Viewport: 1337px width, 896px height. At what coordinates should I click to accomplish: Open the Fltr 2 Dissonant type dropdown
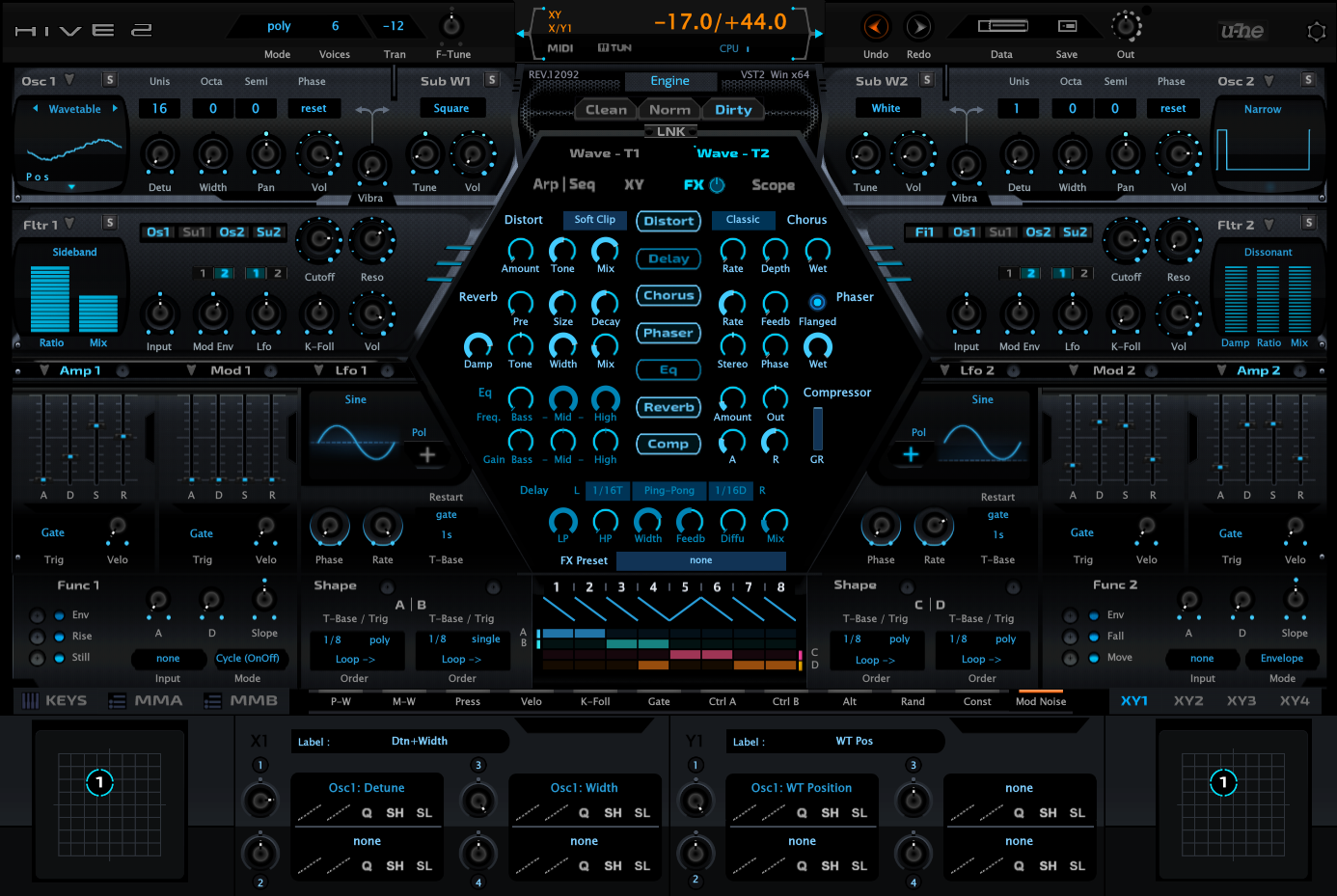(x=1269, y=252)
